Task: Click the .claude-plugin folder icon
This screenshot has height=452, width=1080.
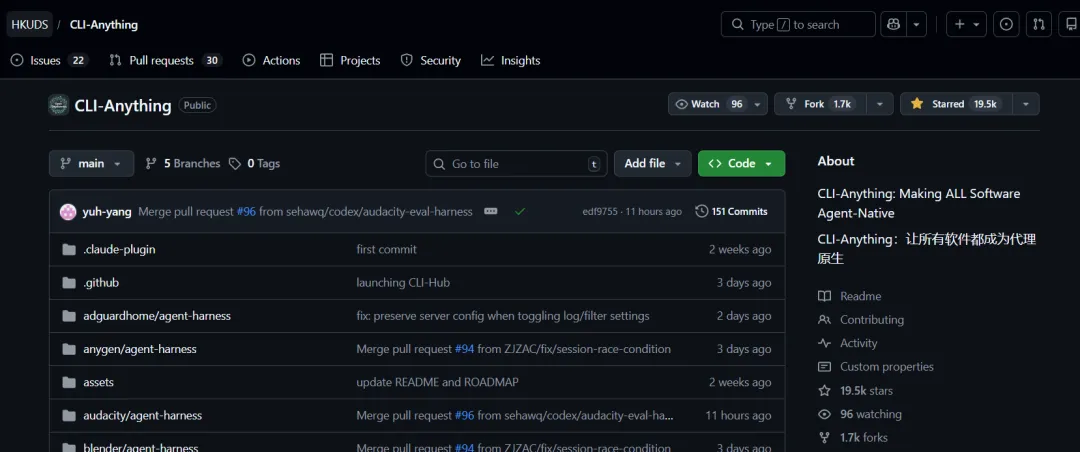Action: pyautogui.click(x=69, y=249)
